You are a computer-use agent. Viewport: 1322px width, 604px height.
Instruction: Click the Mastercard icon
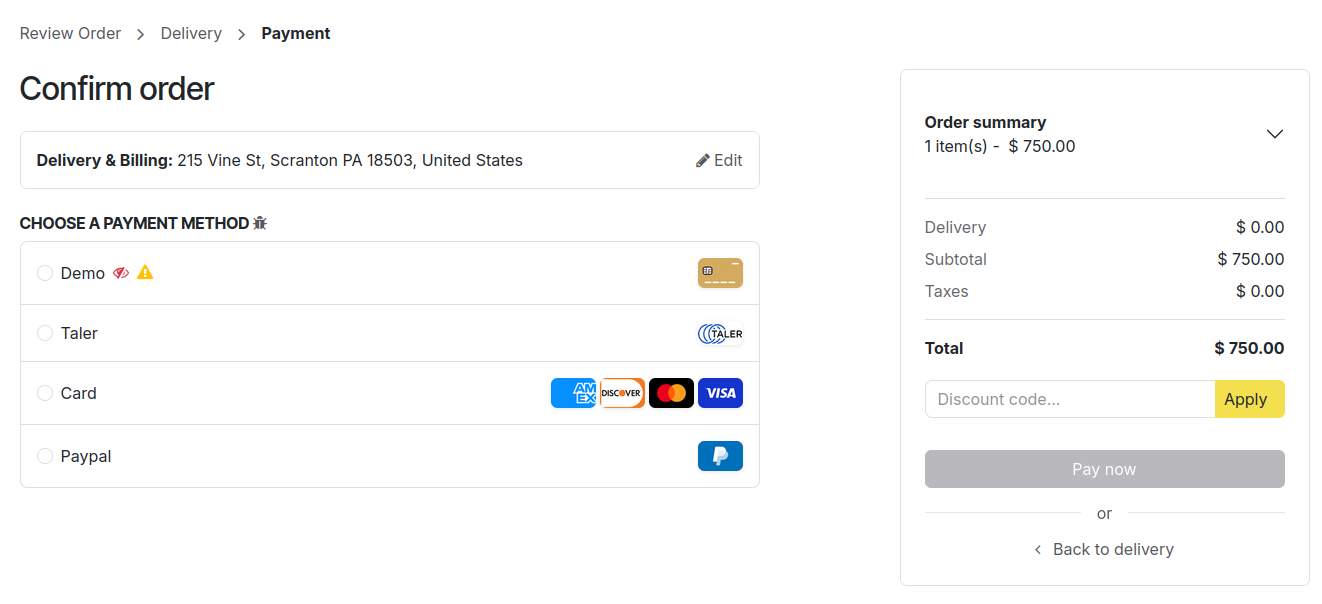(x=671, y=393)
